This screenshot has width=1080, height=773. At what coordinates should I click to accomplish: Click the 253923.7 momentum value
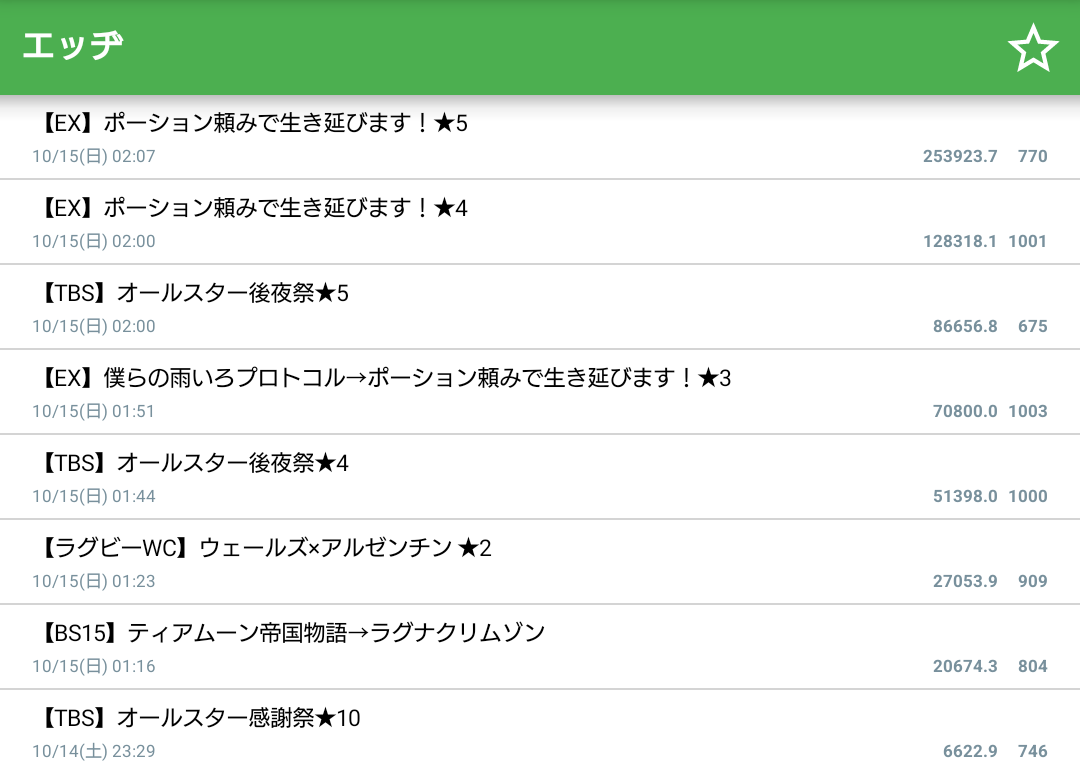tap(960, 156)
